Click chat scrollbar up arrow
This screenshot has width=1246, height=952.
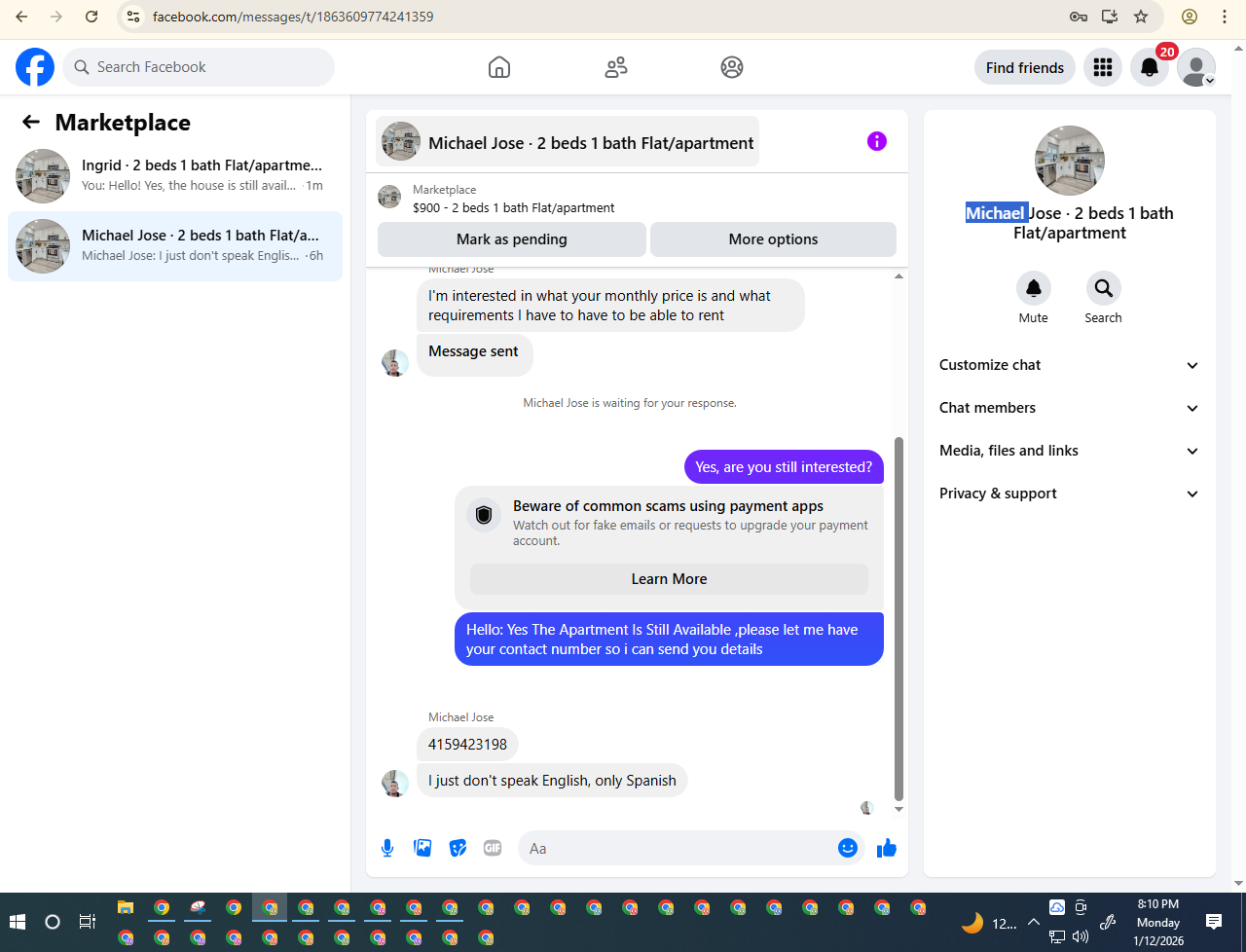pos(898,276)
